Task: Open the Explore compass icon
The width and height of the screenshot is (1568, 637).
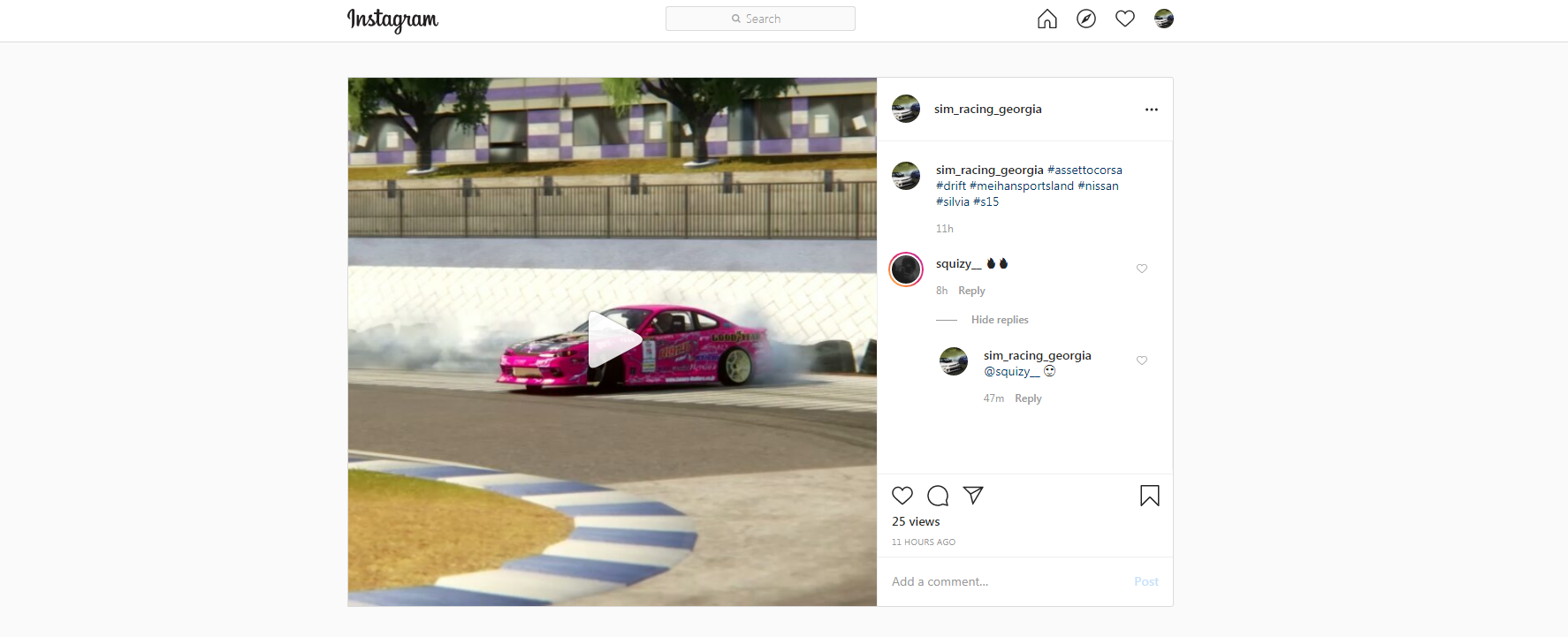Action: pyautogui.click(x=1085, y=19)
